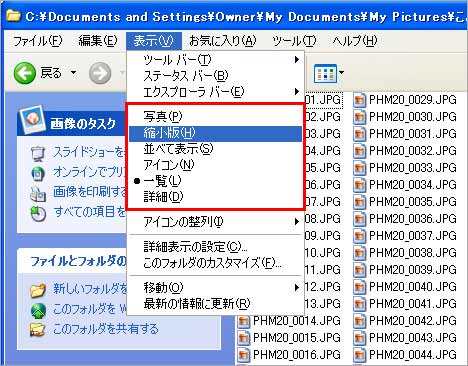Open the ツール(T) menu

coord(294,41)
